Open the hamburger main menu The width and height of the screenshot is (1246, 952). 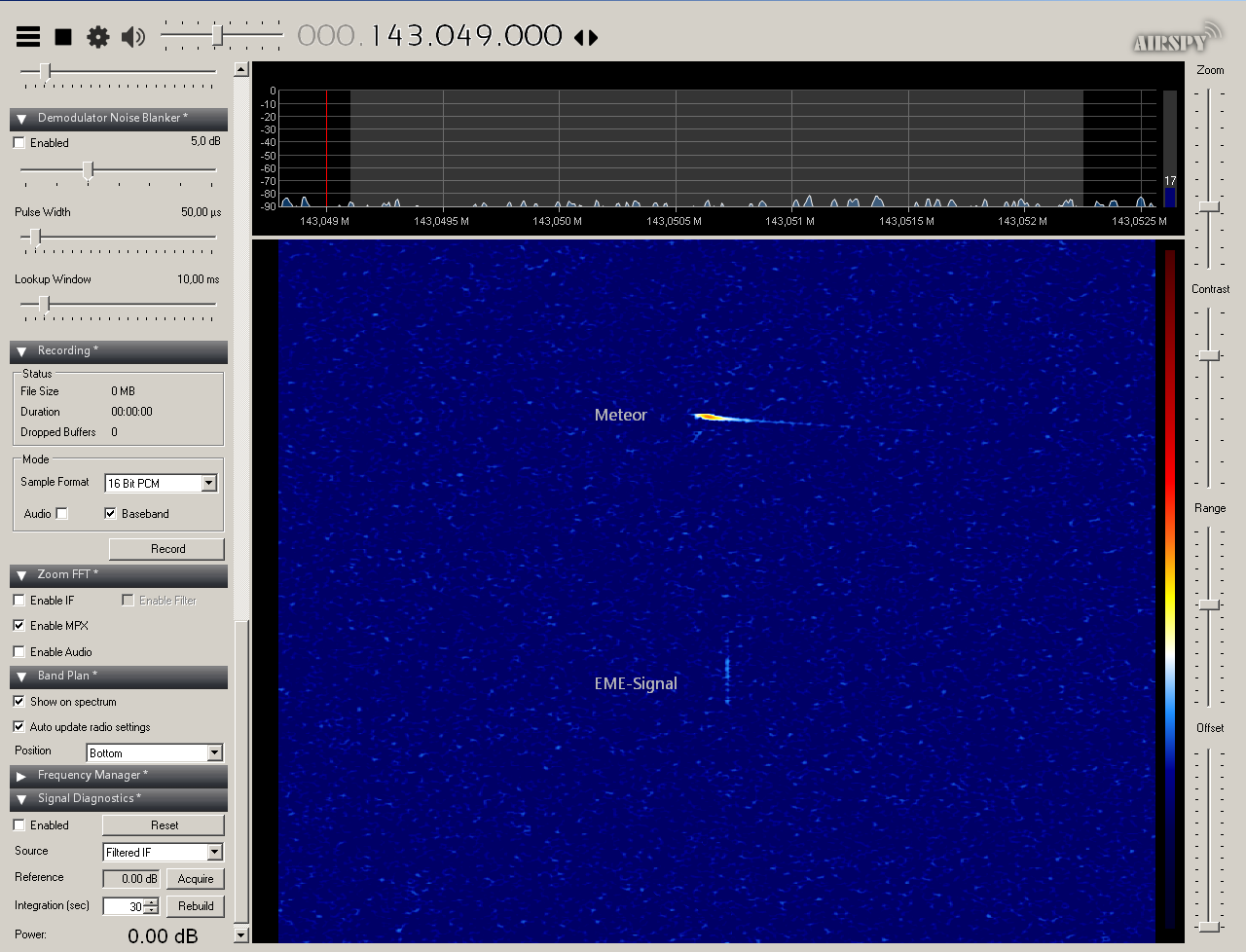pyautogui.click(x=28, y=37)
